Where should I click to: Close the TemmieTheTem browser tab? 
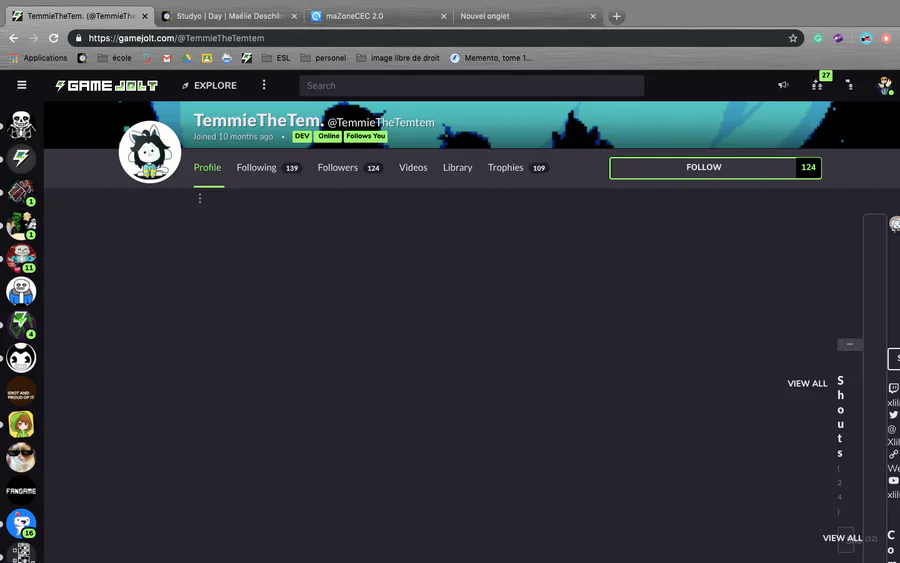coord(145,16)
